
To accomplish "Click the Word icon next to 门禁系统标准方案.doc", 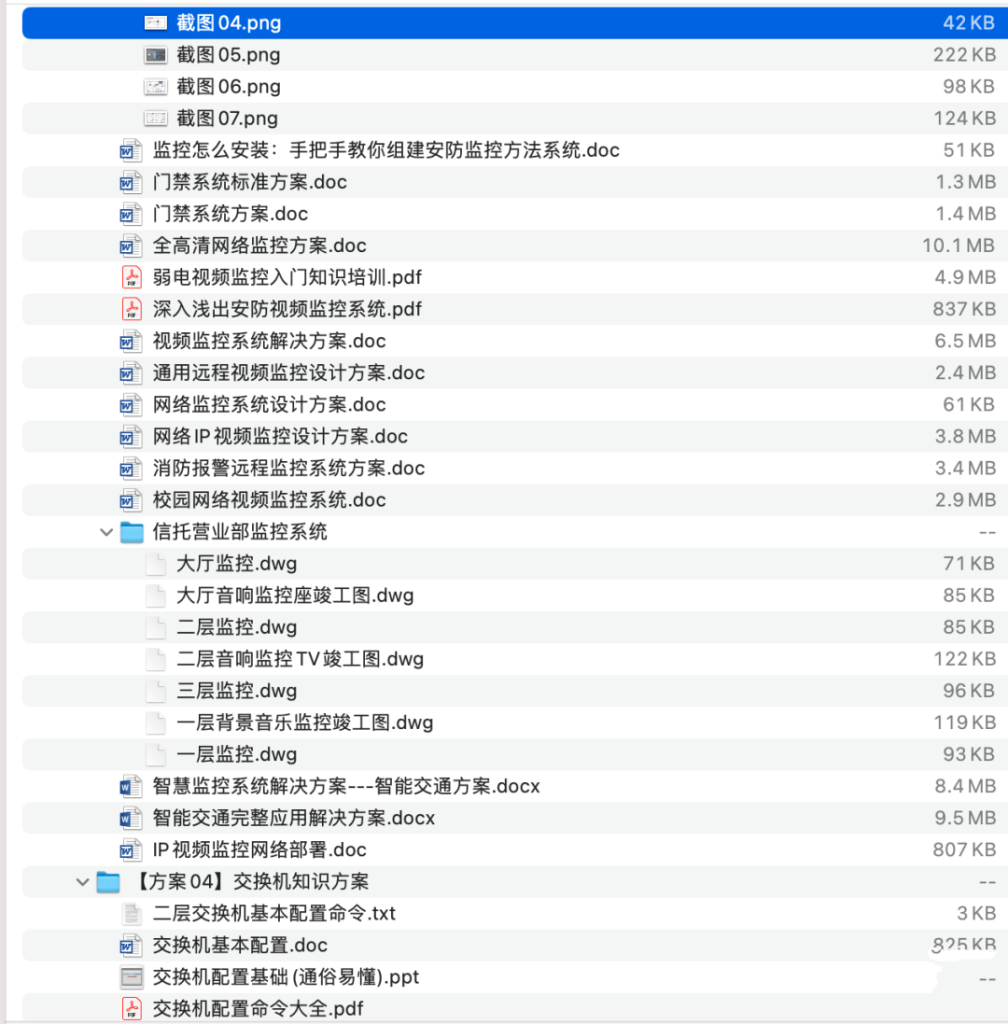I will click(x=129, y=182).
